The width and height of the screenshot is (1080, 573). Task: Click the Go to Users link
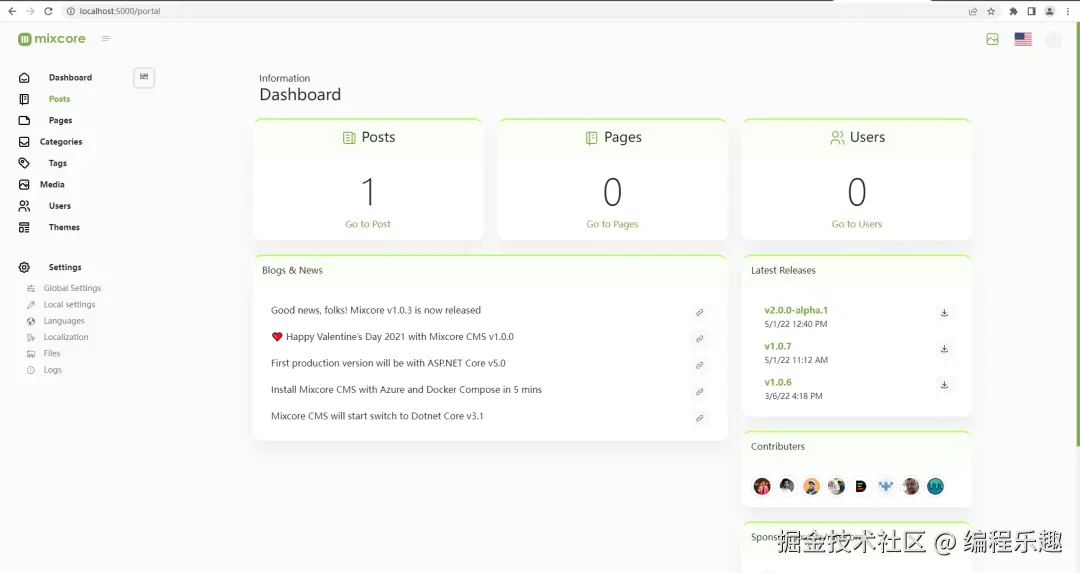857,224
